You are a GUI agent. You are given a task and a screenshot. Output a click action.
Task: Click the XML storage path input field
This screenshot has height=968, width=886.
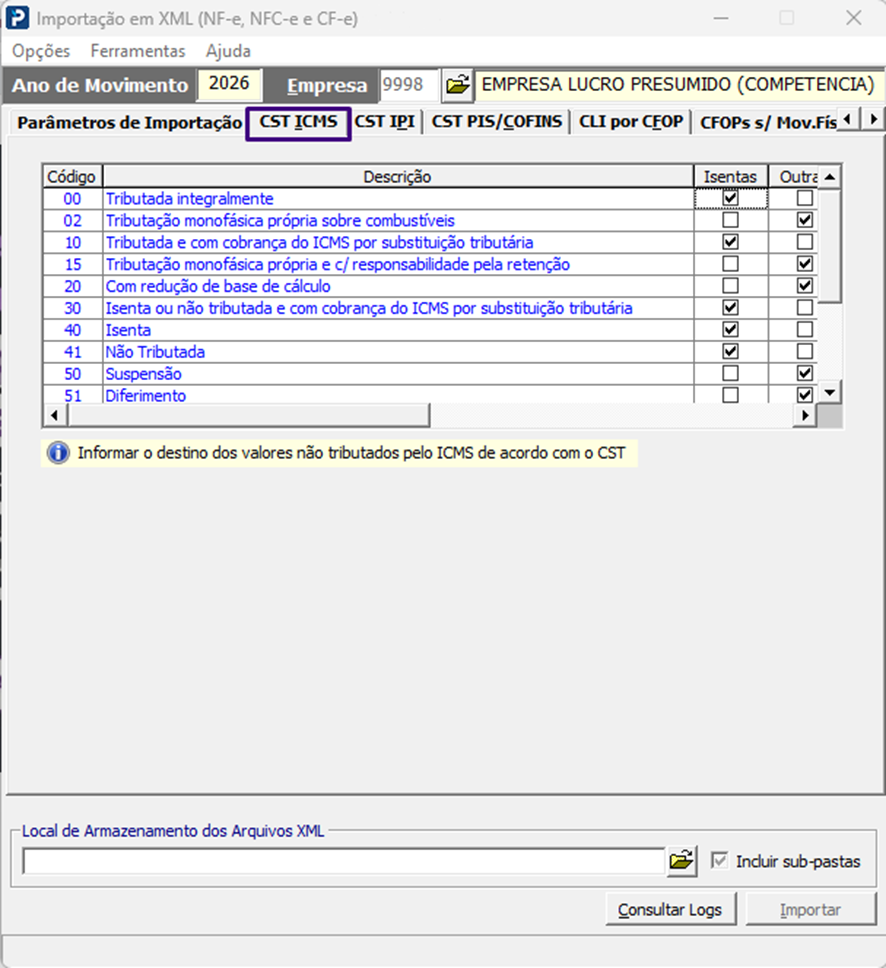point(343,861)
